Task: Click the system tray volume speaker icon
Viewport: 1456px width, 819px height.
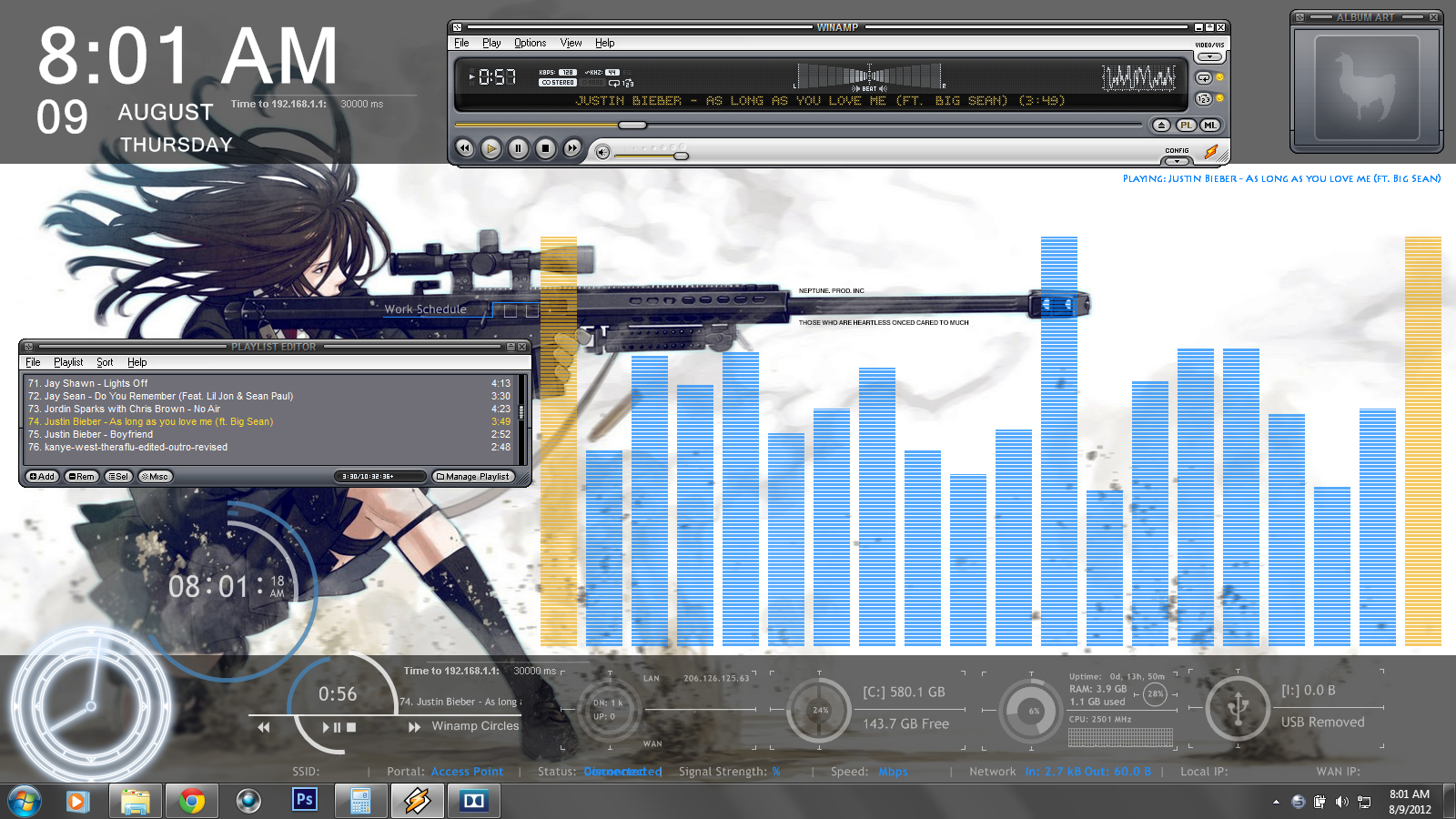Action: pos(1341,802)
